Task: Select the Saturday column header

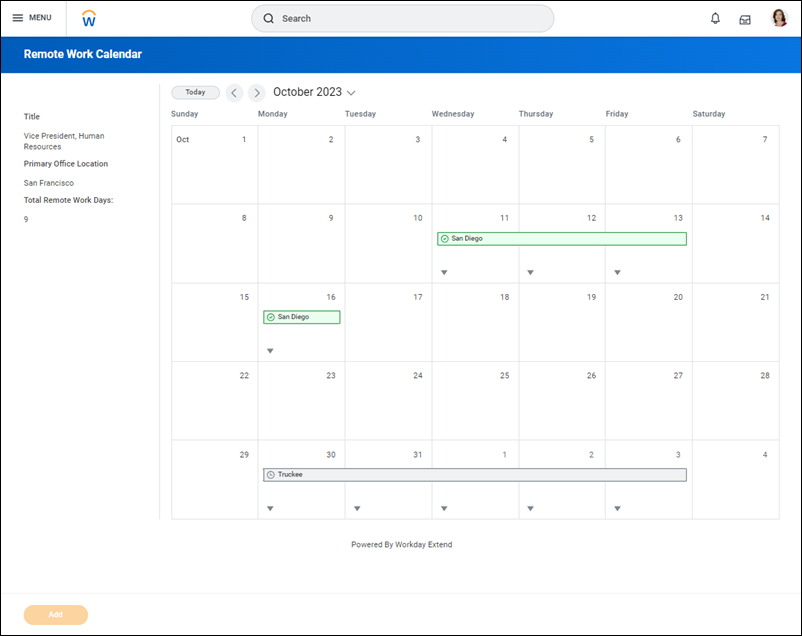Action: 709,114
